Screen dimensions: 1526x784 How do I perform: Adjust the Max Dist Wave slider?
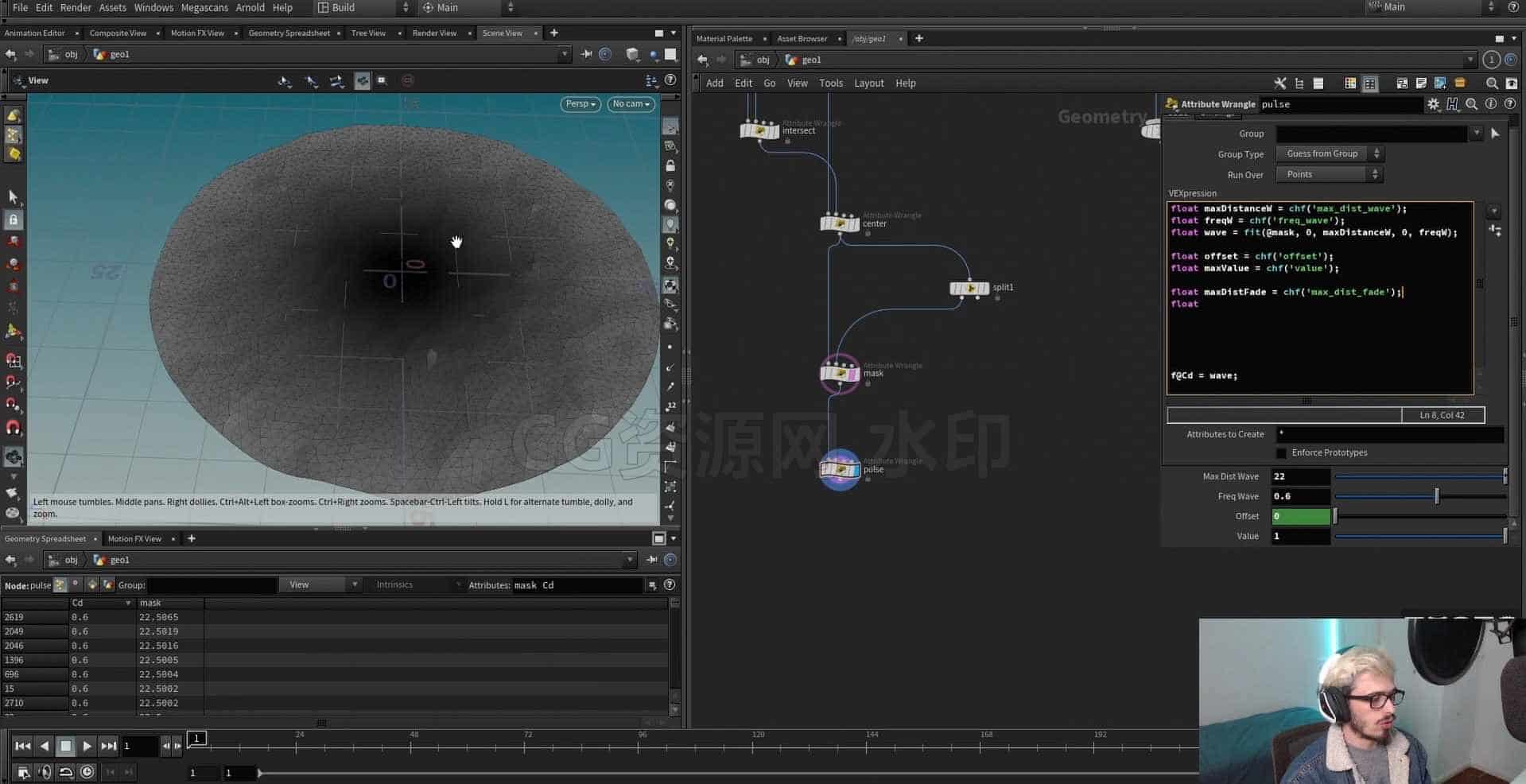[x=1420, y=476]
